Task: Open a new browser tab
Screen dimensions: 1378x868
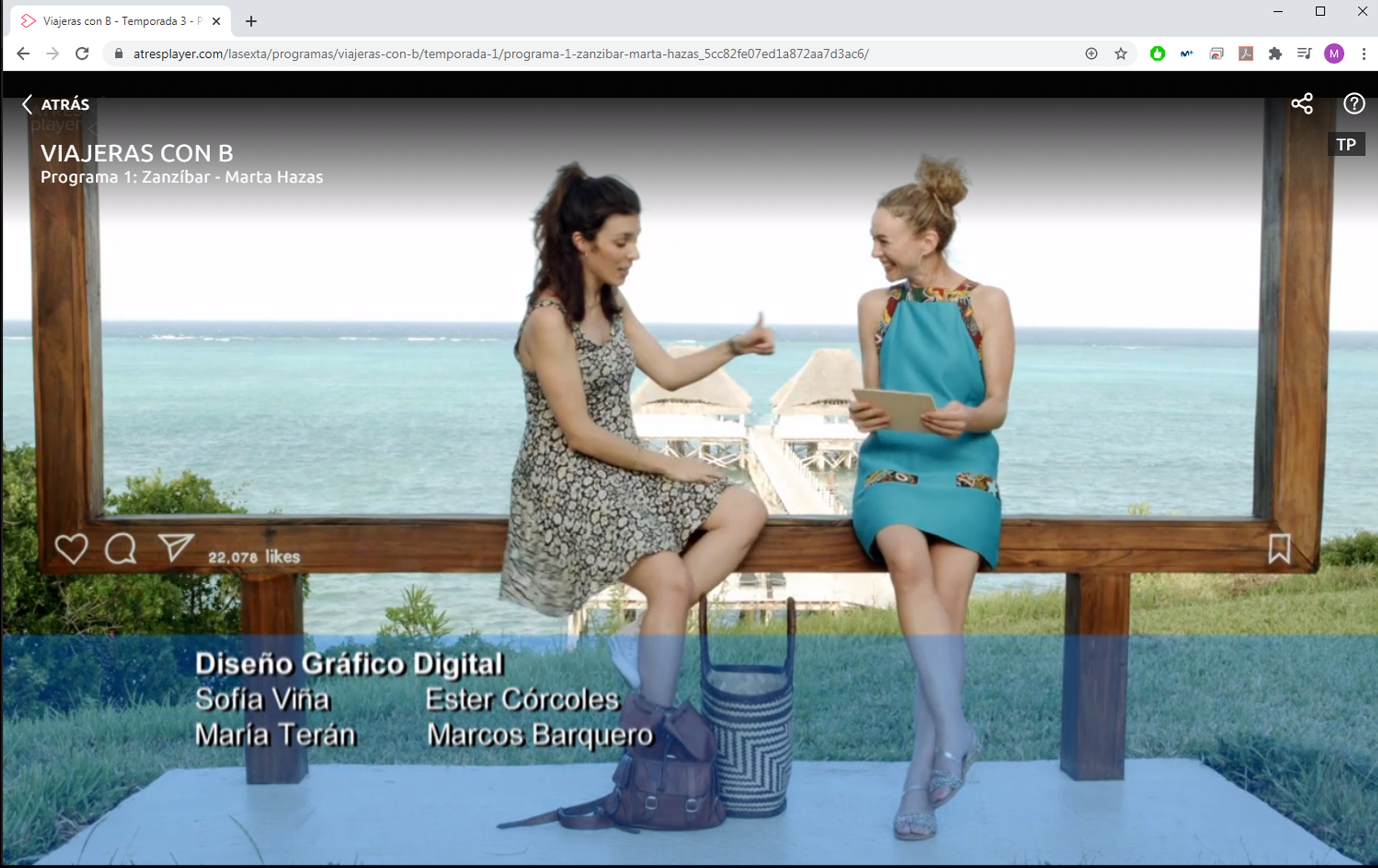Action: coord(250,22)
